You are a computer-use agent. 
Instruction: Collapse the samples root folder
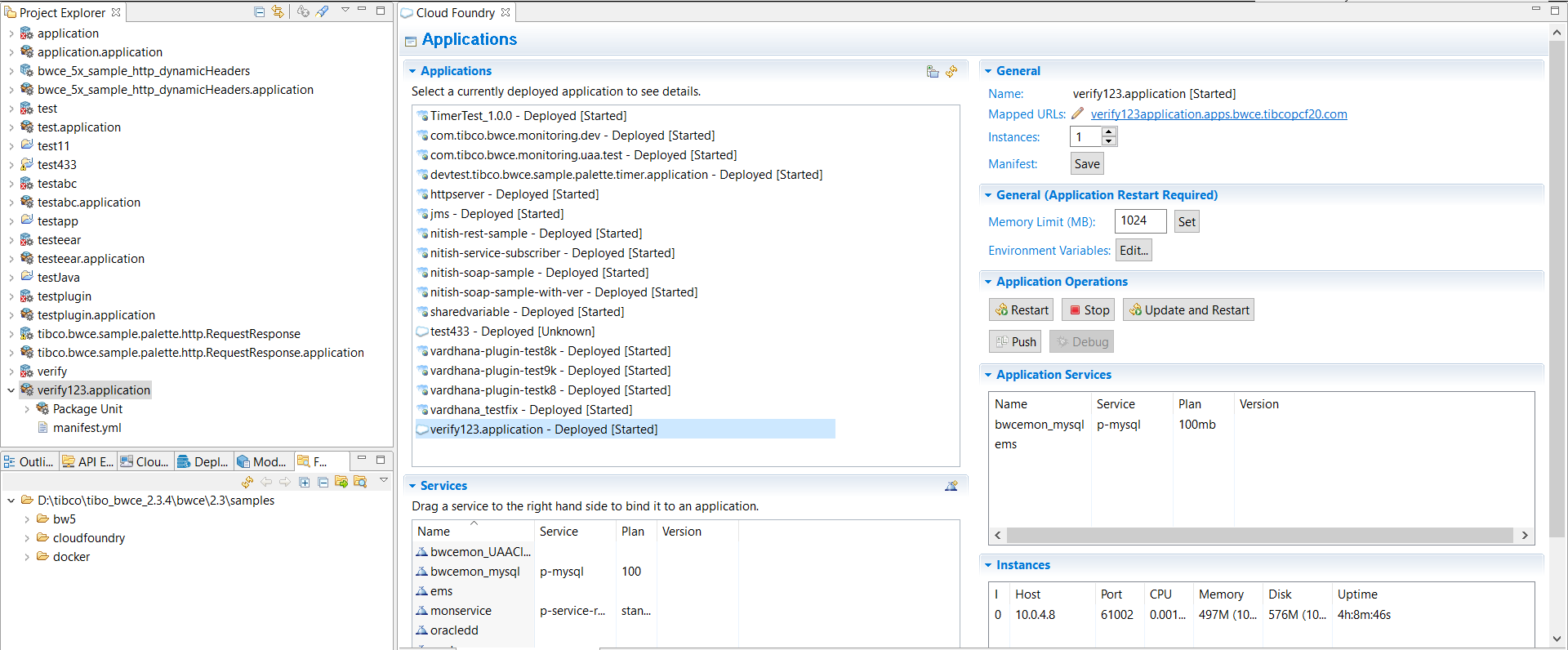pos(11,501)
